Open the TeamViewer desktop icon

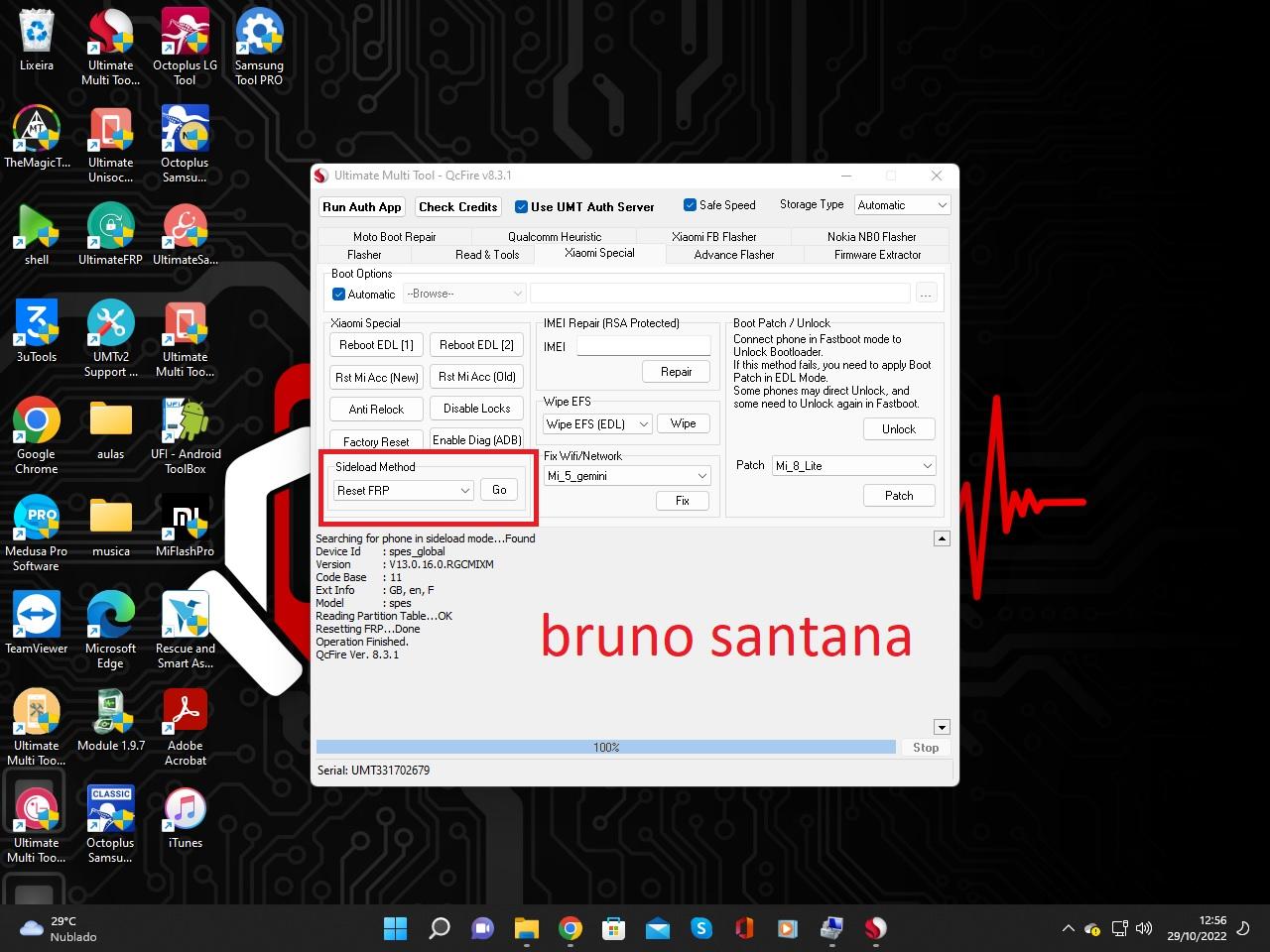[x=37, y=623]
